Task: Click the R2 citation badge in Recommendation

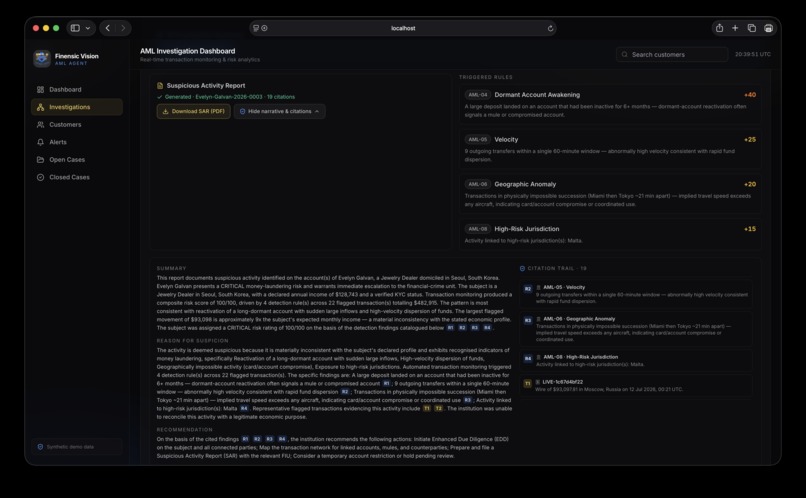Action: (x=258, y=439)
